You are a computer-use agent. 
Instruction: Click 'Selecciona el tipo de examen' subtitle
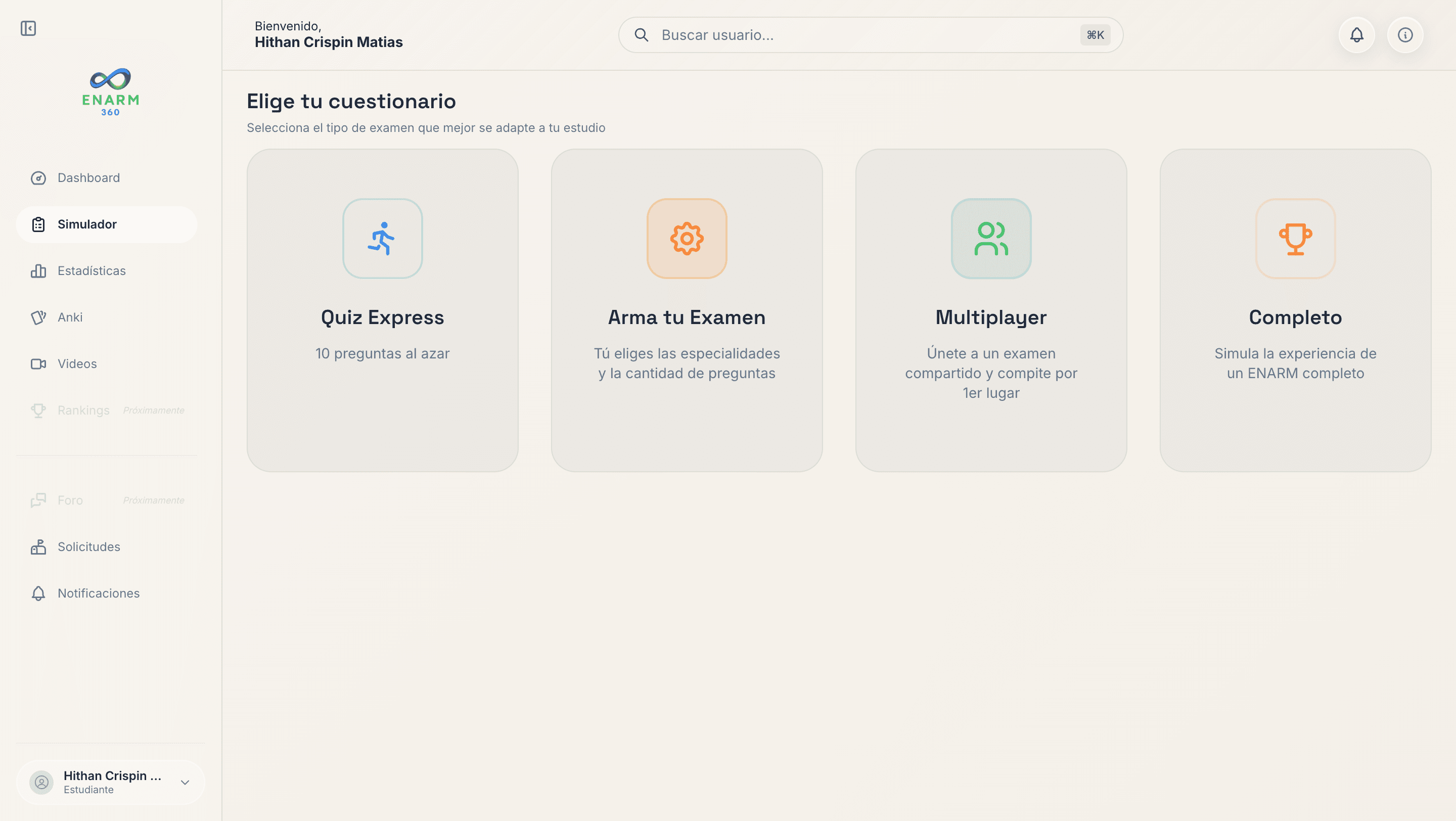click(426, 128)
